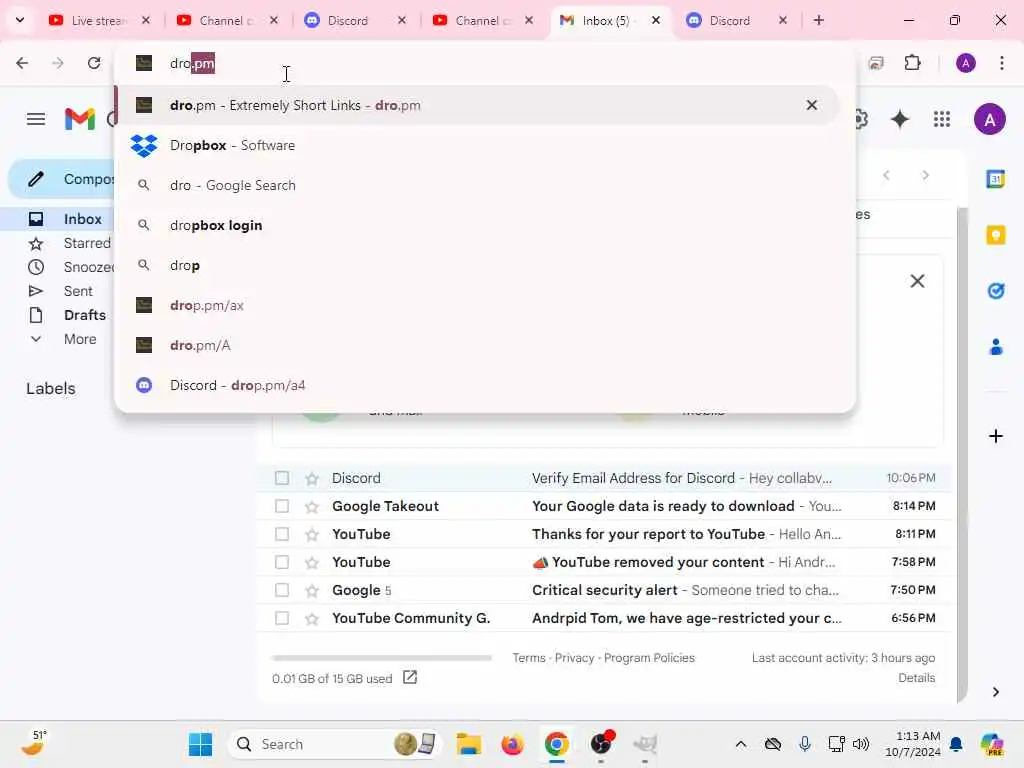Screen dimensions: 1024x768
Task: Go to previous page of emails
Action: click(886, 175)
